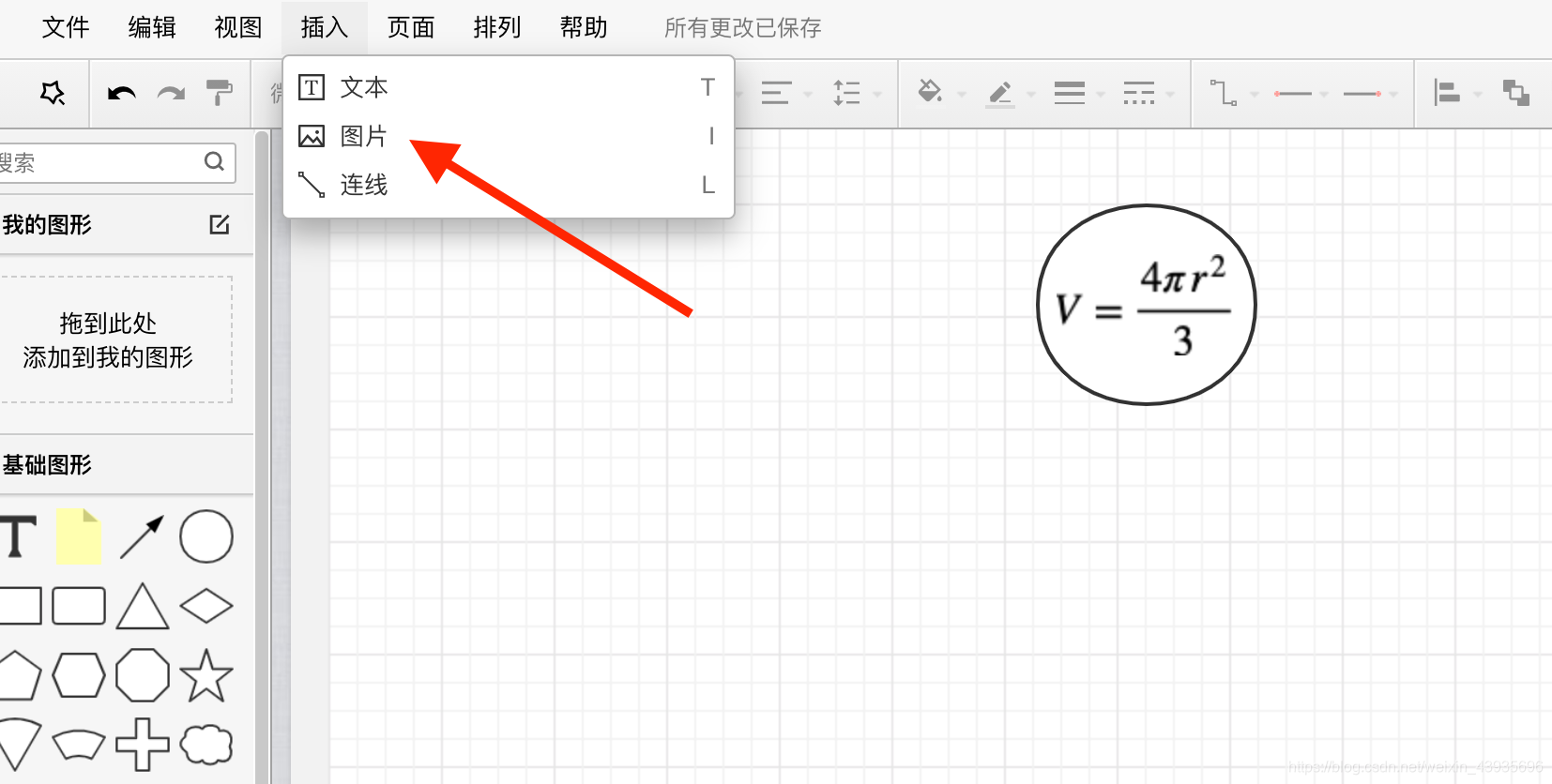Click the bring to front layer icon
Viewport: 1552px width, 784px height.
click(x=1516, y=93)
